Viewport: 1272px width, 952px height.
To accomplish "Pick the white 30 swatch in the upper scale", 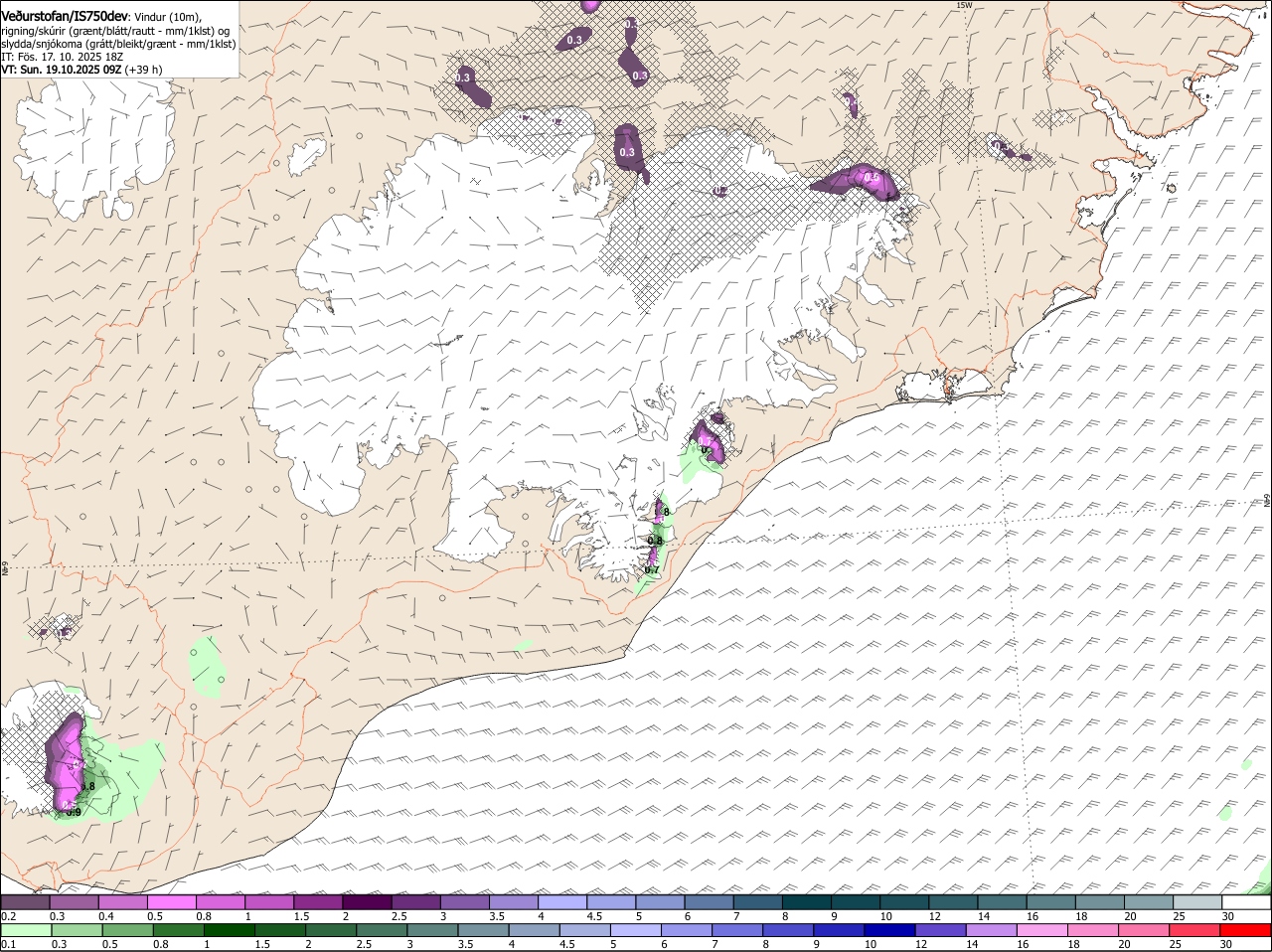I will (x=1246, y=901).
